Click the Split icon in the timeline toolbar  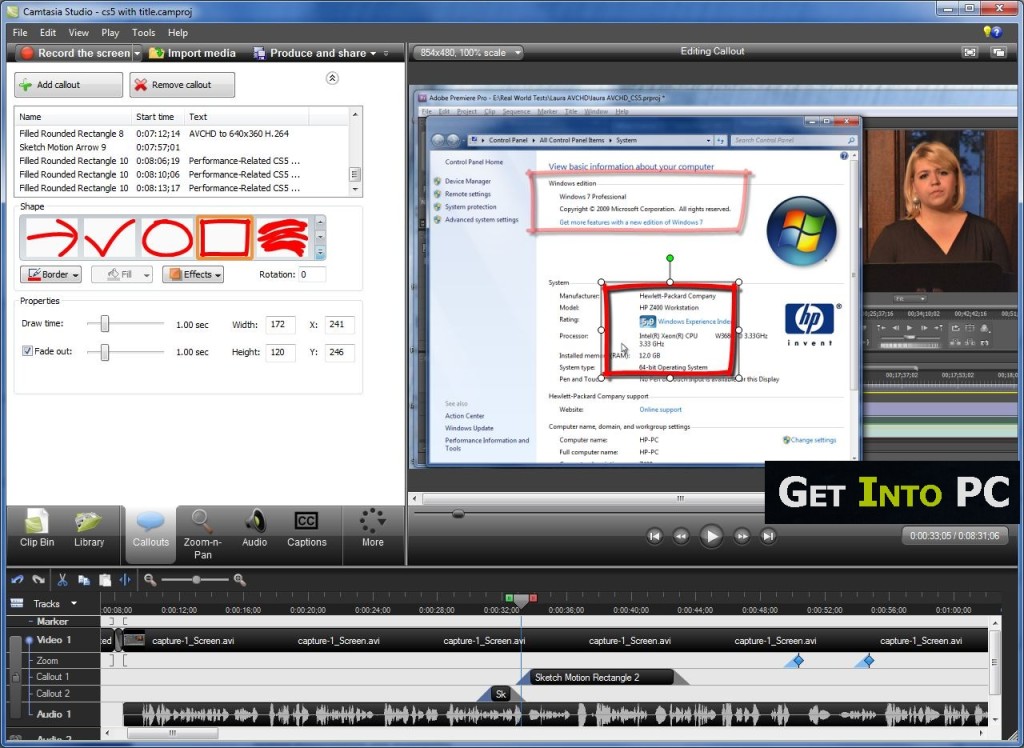click(125, 579)
